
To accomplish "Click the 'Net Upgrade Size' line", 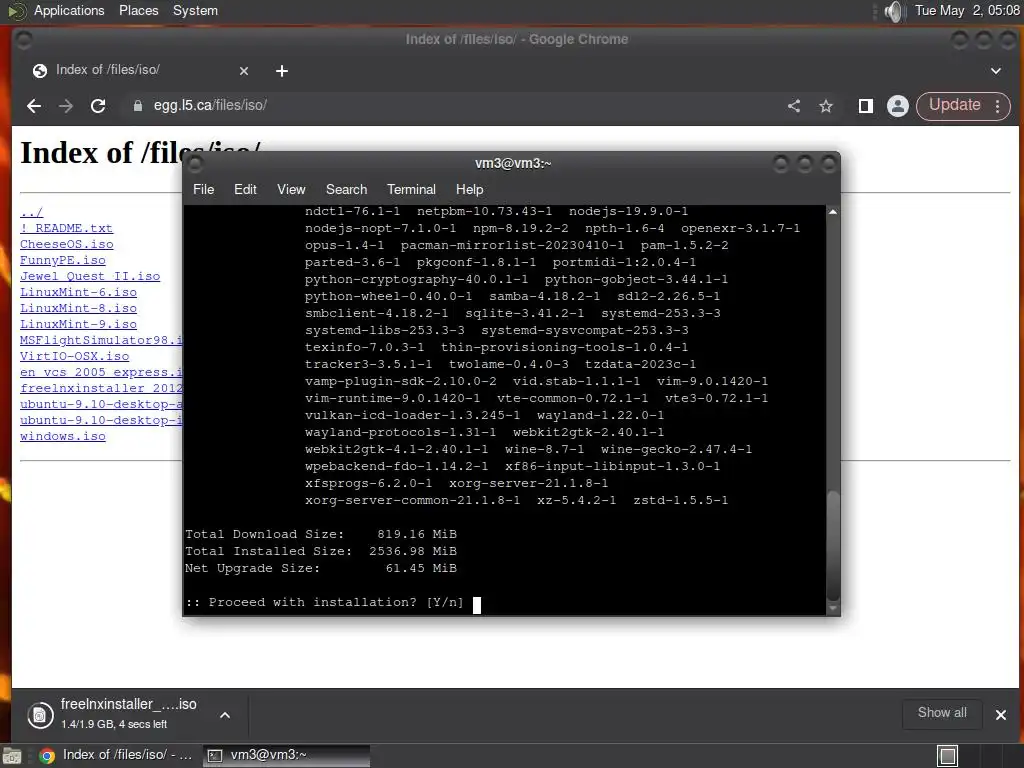I will [321, 568].
